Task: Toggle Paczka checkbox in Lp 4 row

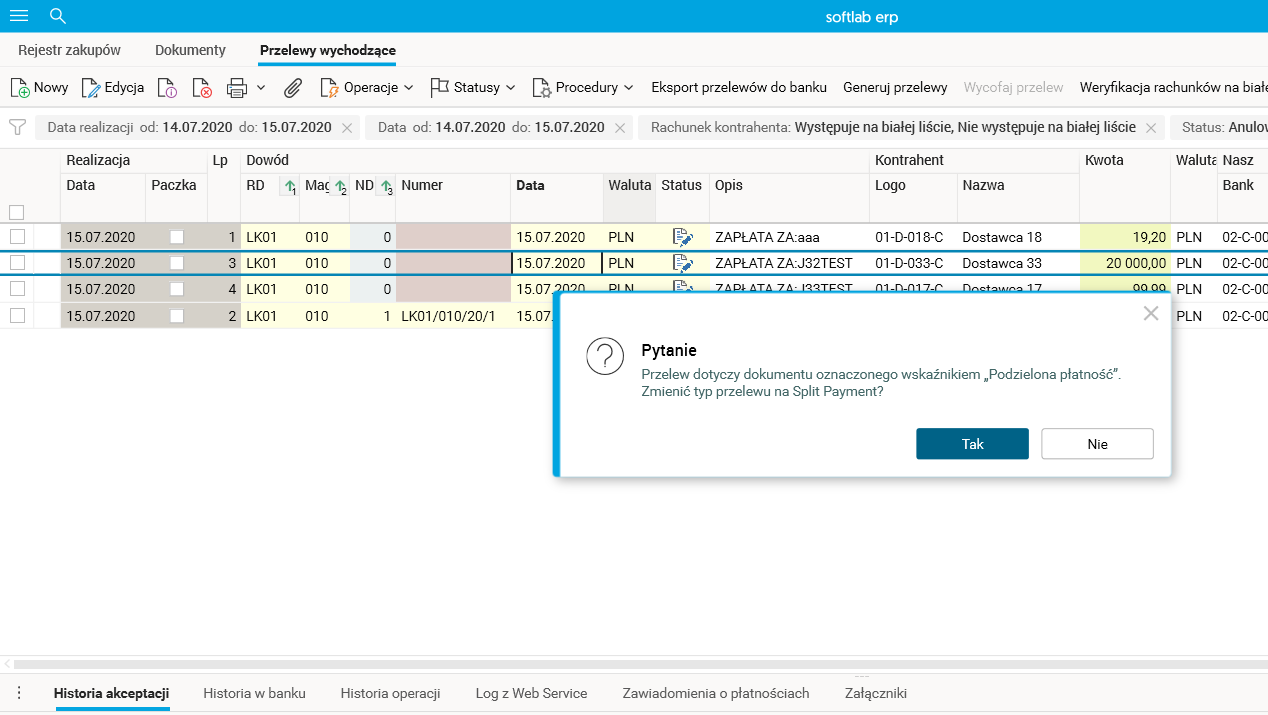Action: point(177,289)
